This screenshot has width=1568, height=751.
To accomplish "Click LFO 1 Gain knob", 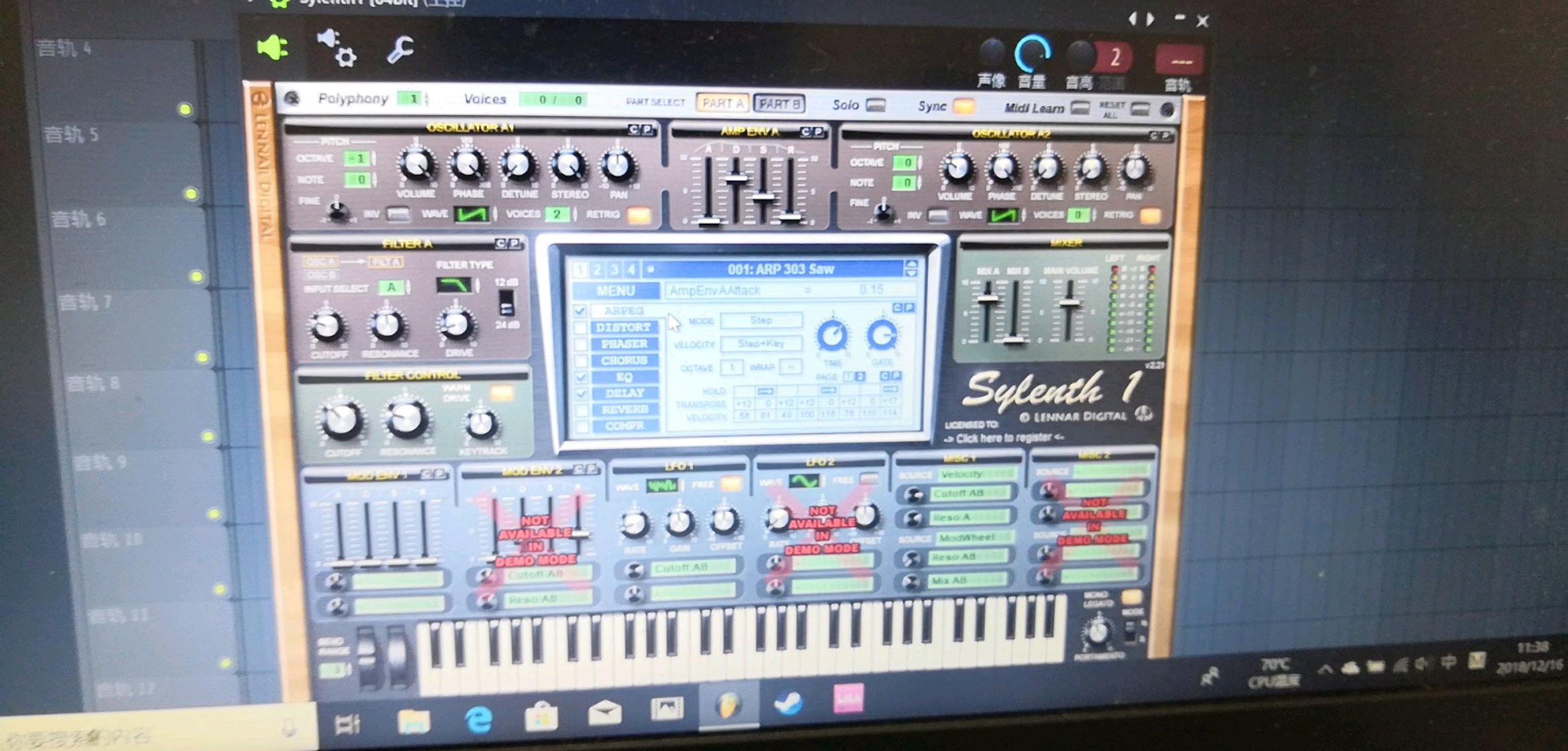I will [679, 523].
